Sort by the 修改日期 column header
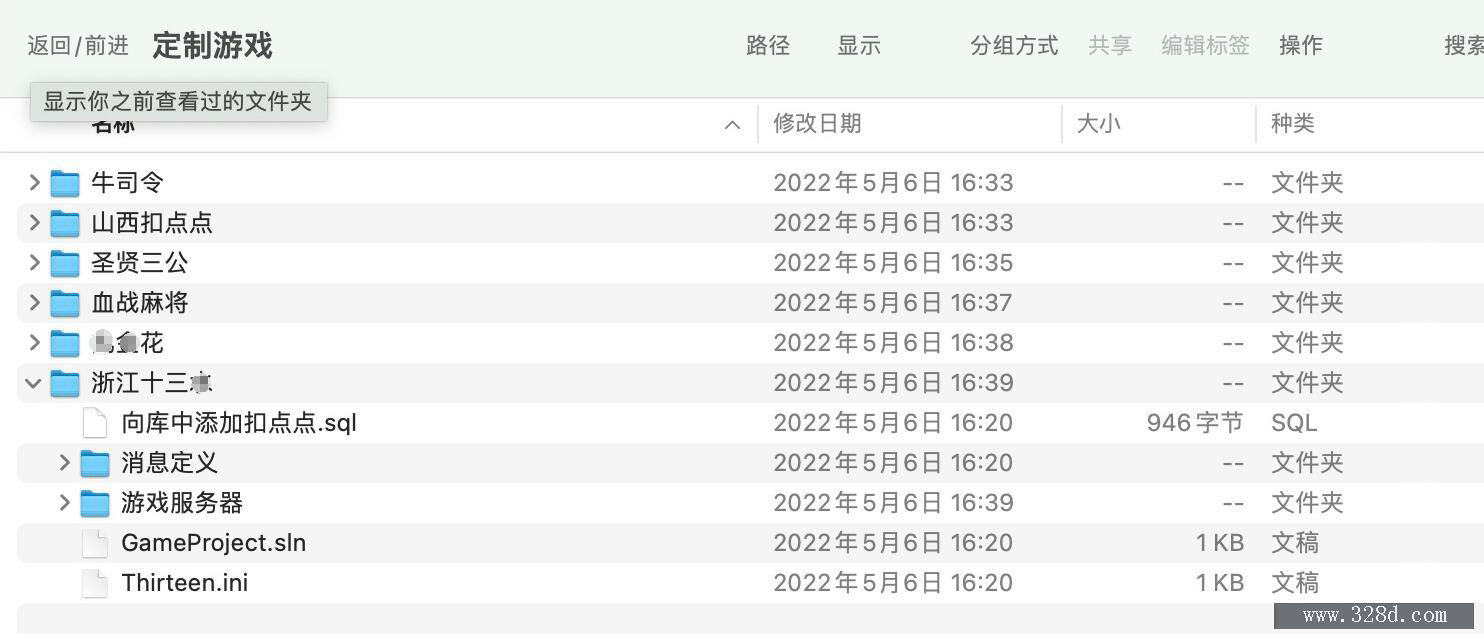The image size is (1484, 634). point(817,124)
